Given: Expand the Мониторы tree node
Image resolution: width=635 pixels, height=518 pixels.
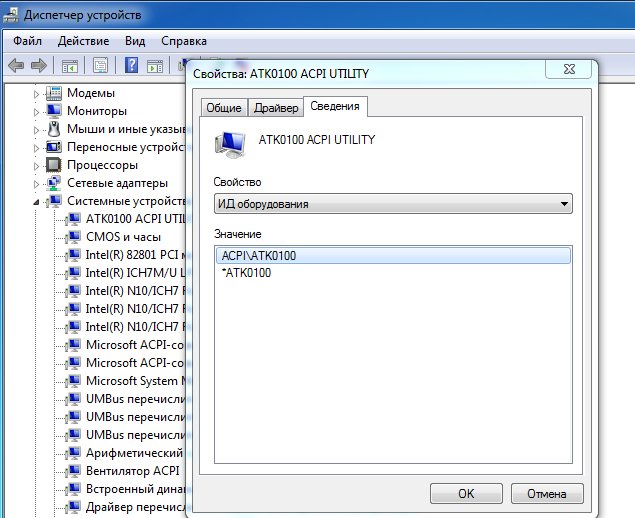Looking at the screenshot, I should [x=38, y=111].
